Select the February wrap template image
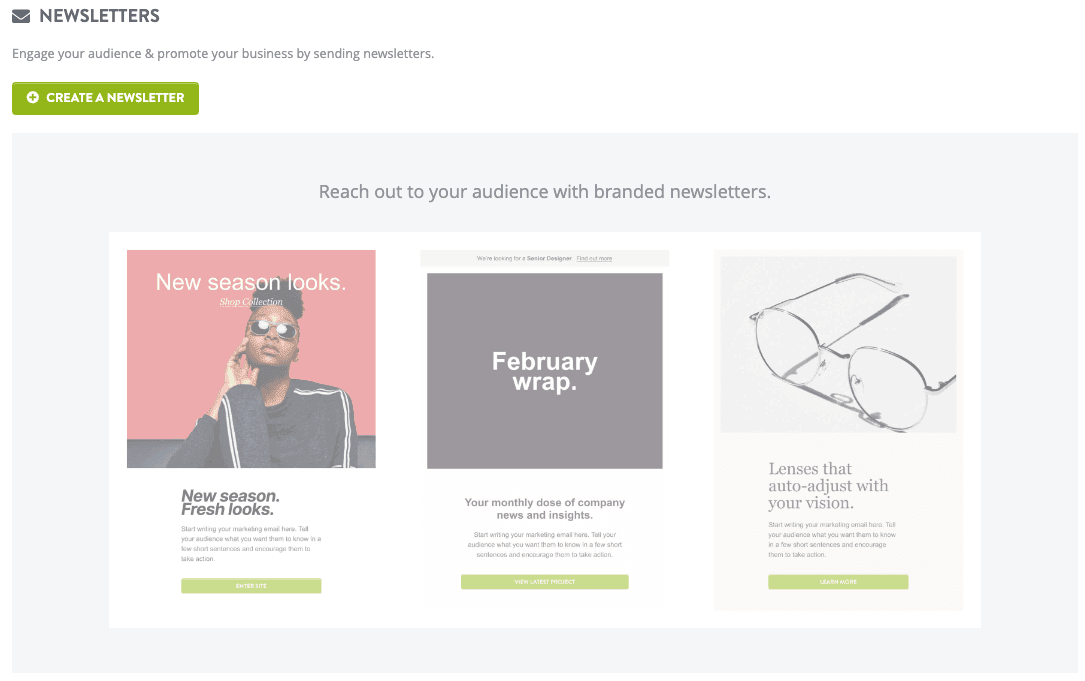The height and width of the screenshot is (681, 1085). 544,370
